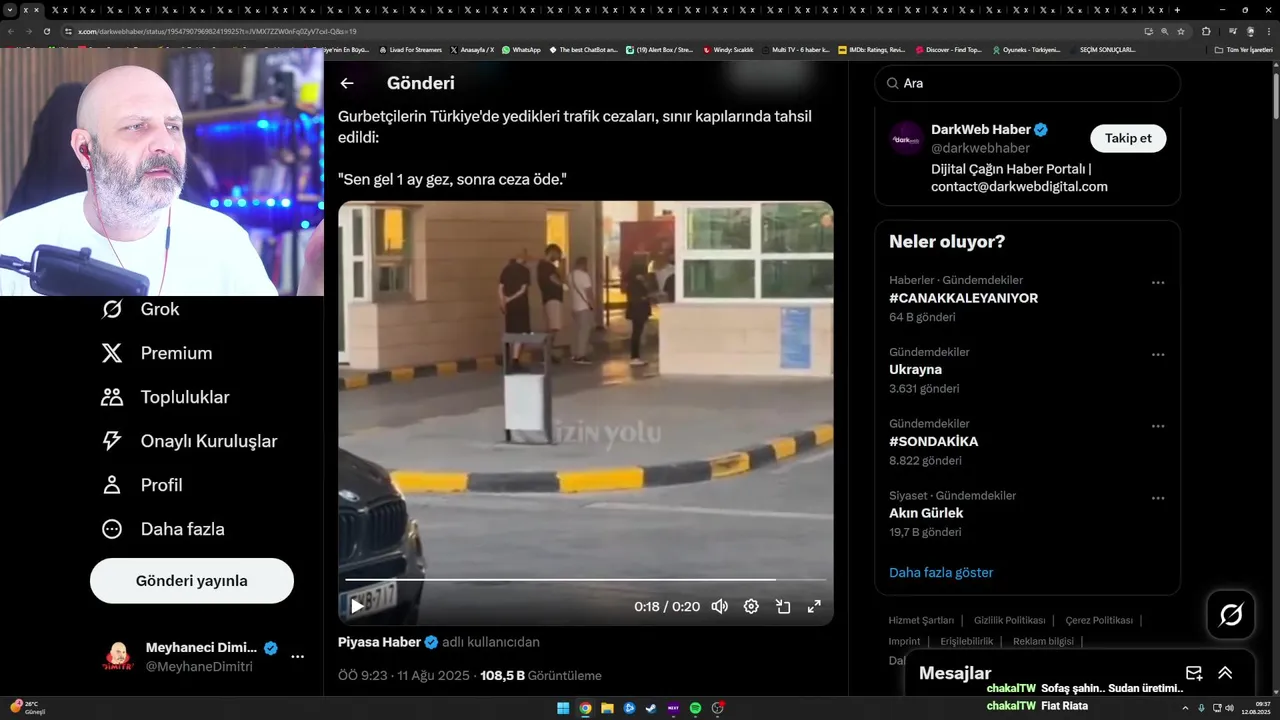The width and height of the screenshot is (1280, 720).
Task: Expand the video to fullscreen
Action: pyautogui.click(x=814, y=606)
